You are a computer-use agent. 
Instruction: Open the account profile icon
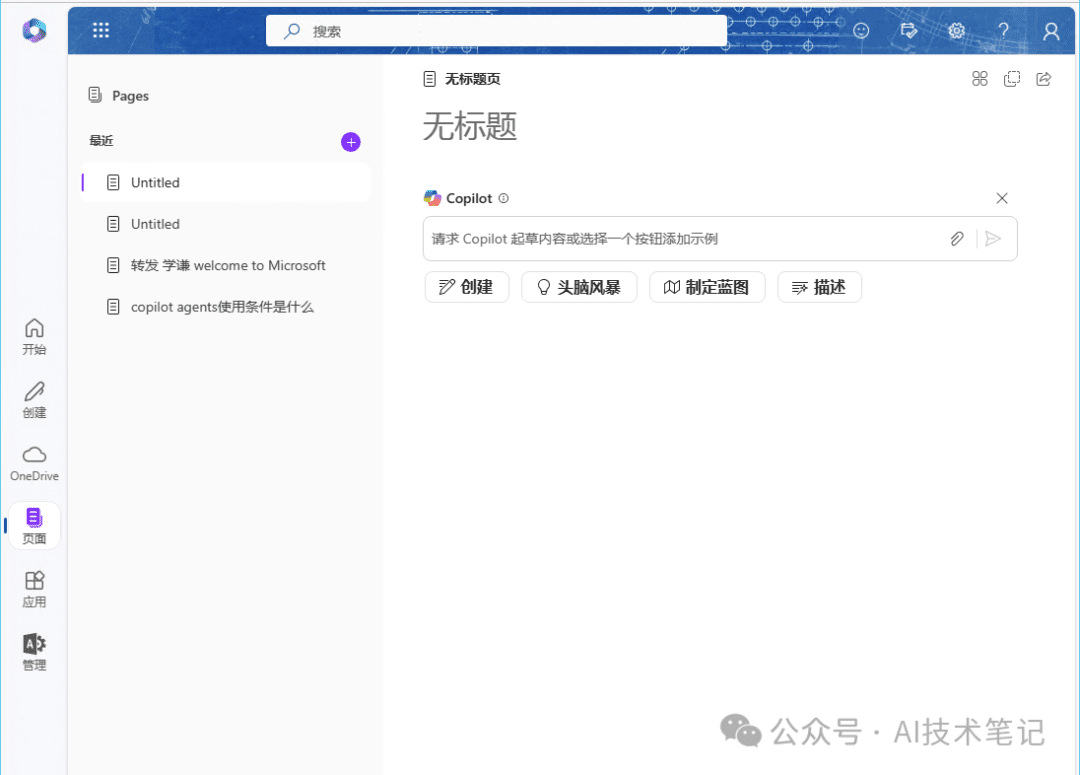1051,31
